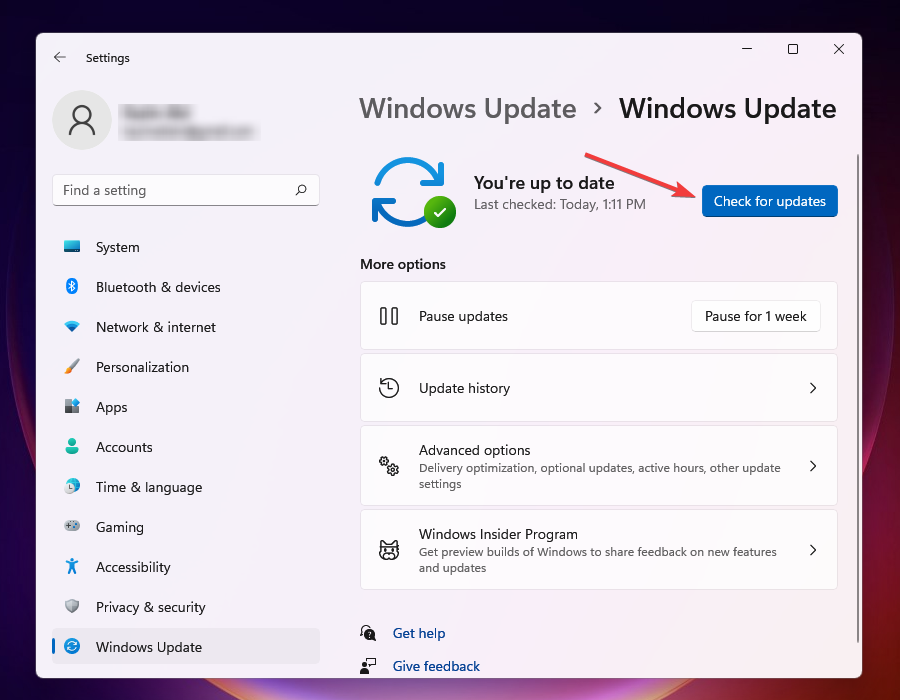Viewport: 900px width, 700px height.
Task: Open Accessibility settings category
Action: coord(185,567)
